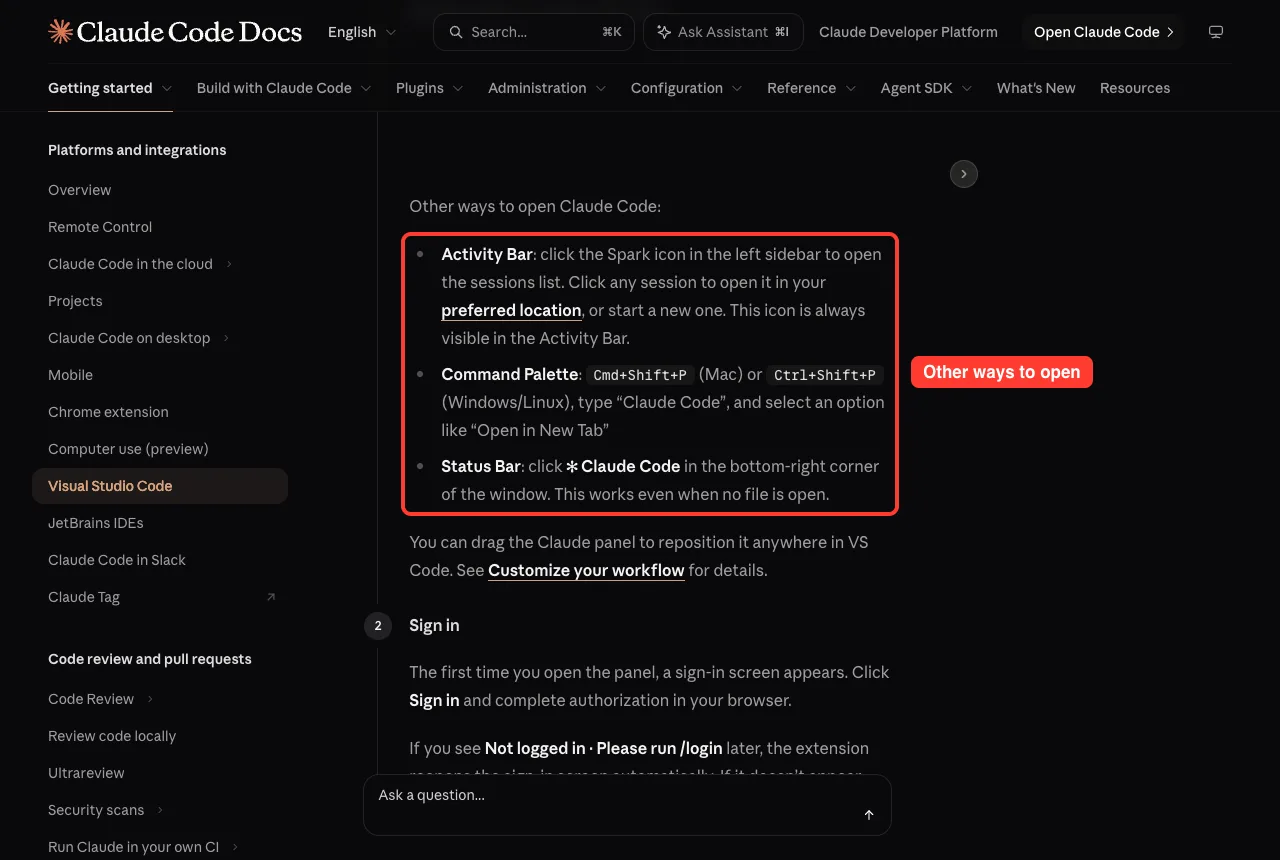Click the external-link arrow beside Claude Tag
Viewport: 1280px width, 860px height.
point(271,597)
